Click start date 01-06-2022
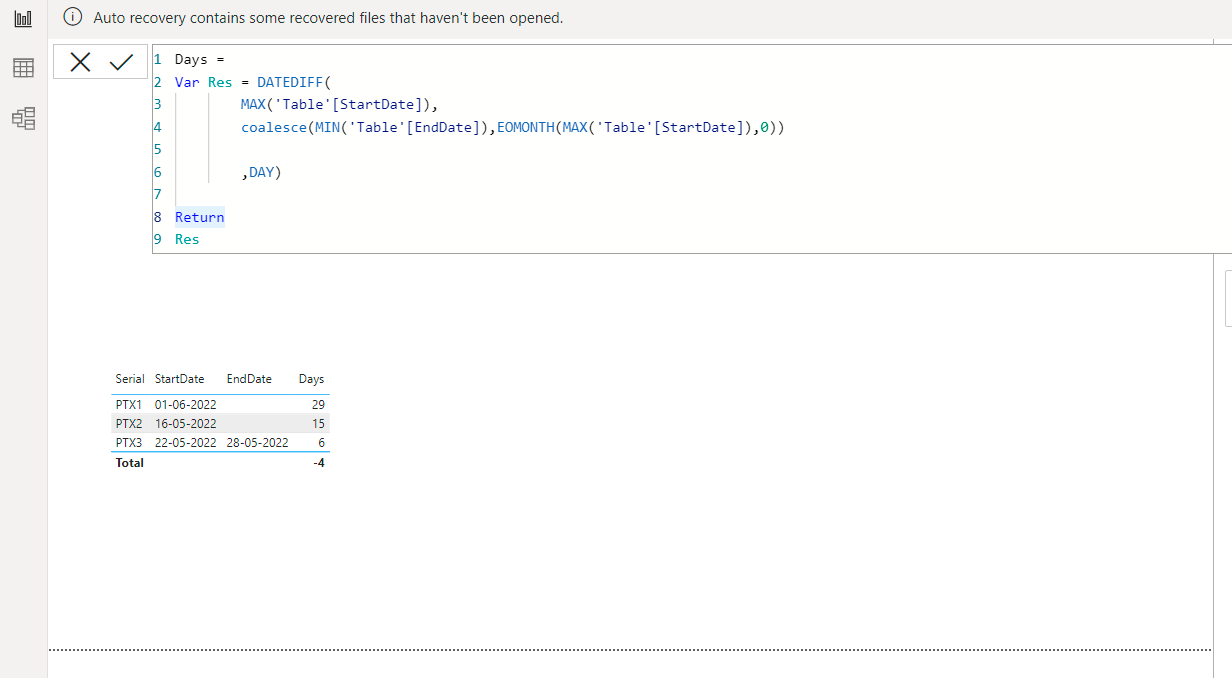 pos(185,404)
